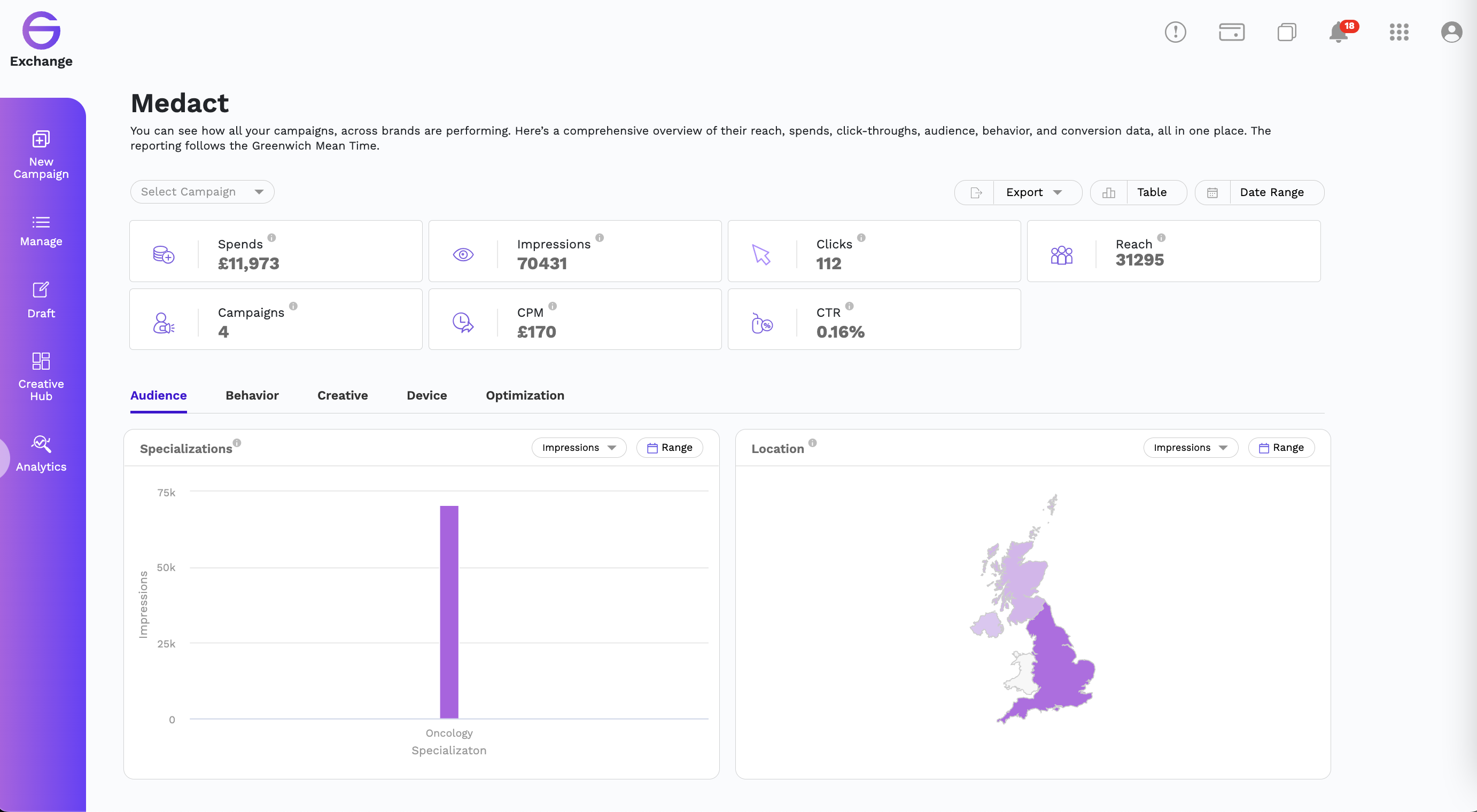Open the Manage list icon in sidebar
The height and width of the screenshot is (812, 1477).
pyautogui.click(x=41, y=222)
